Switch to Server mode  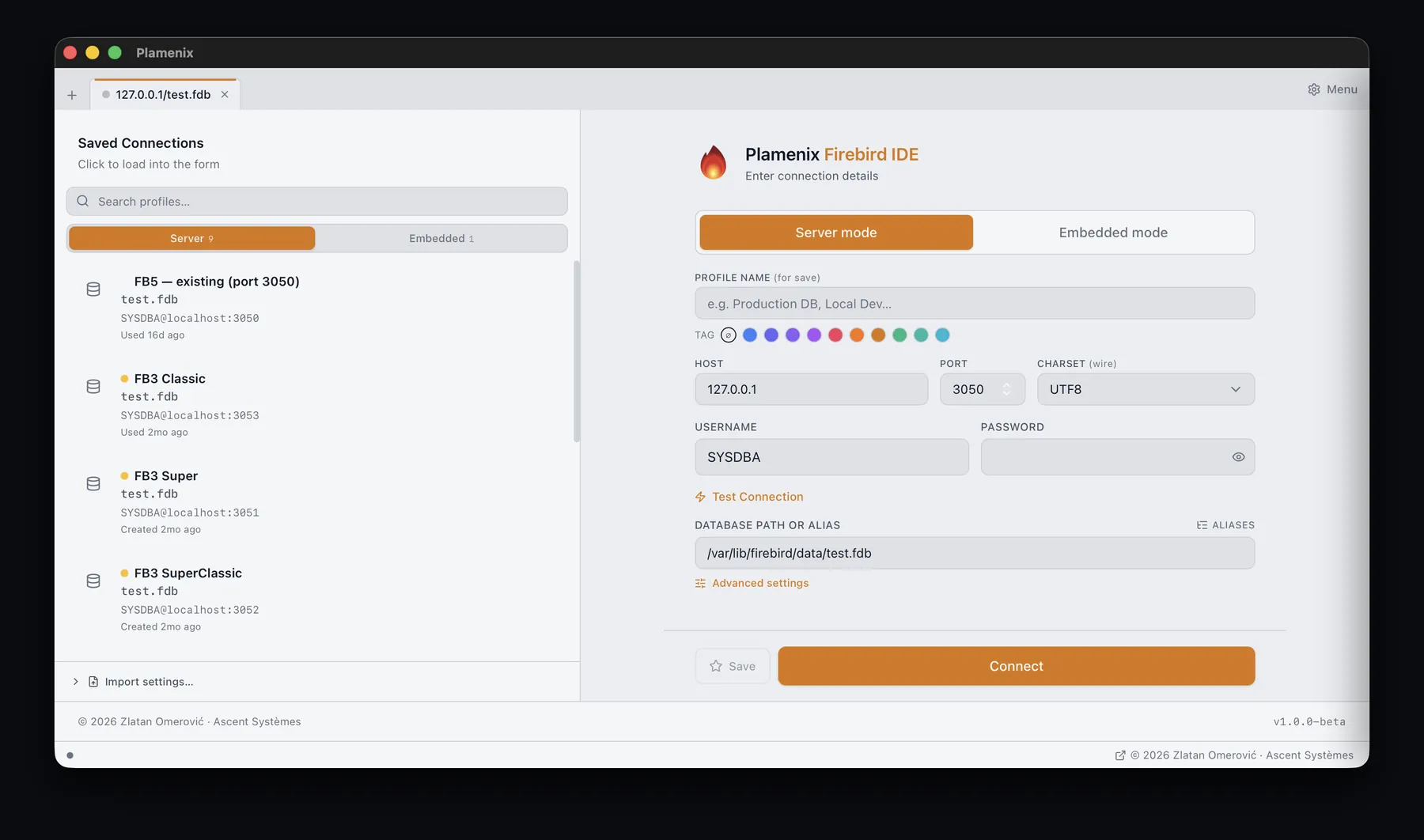836,233
